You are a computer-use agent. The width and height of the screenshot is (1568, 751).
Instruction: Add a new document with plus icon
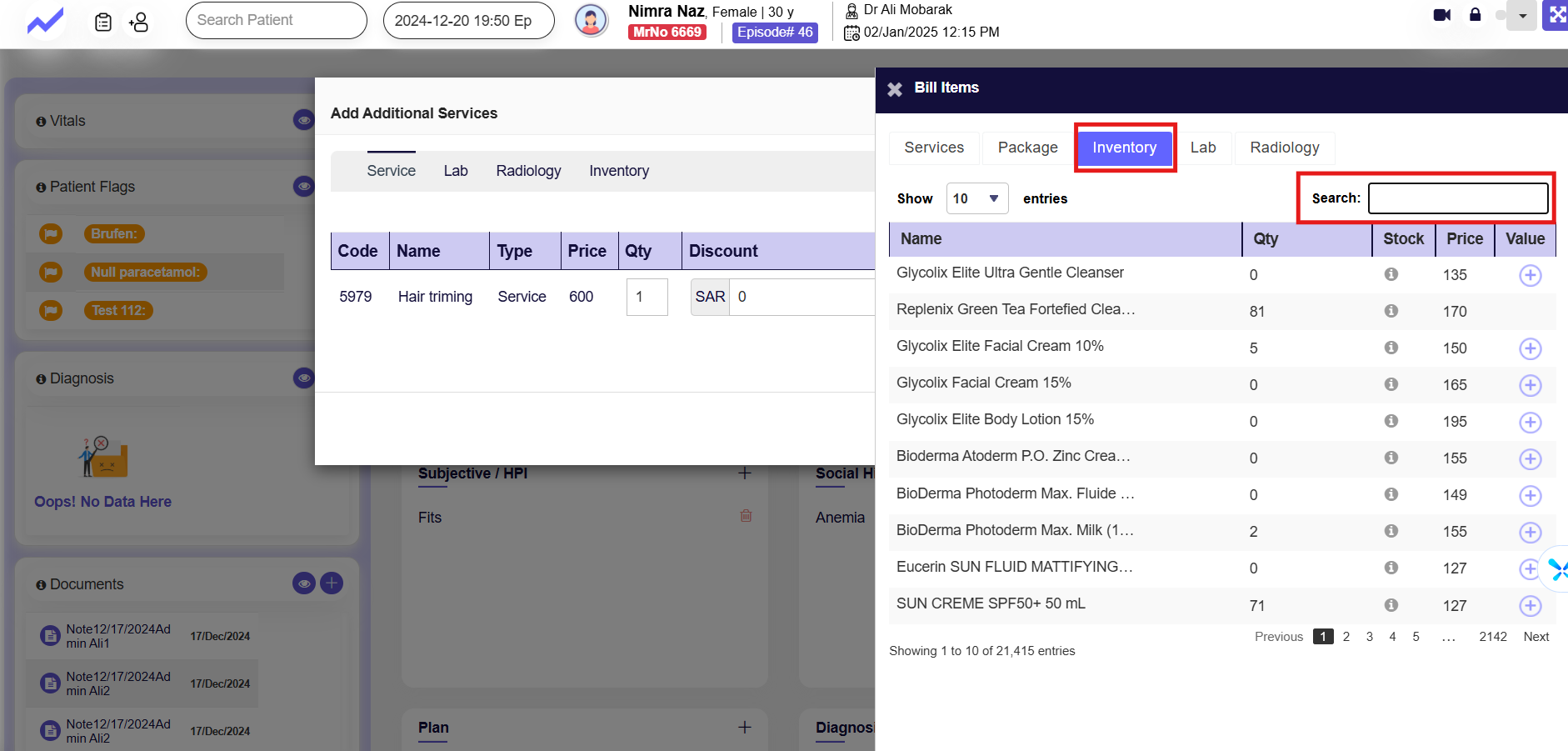(332, 583)
